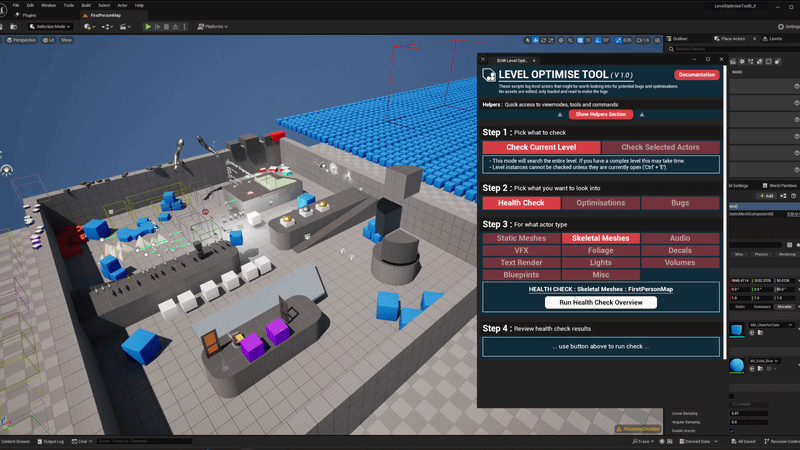Open the Tools menu
Viewport: 800px width, 450px height.
(68, 5)
